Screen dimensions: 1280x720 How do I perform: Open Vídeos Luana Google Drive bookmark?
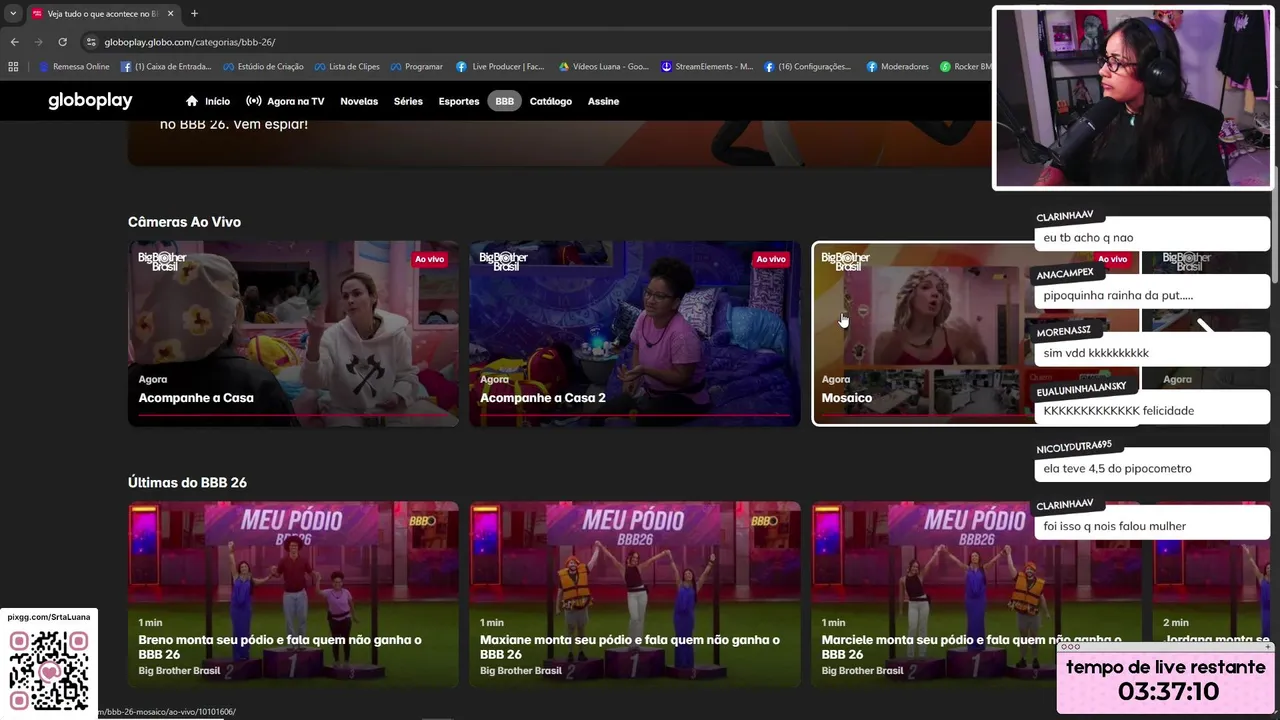603,67
